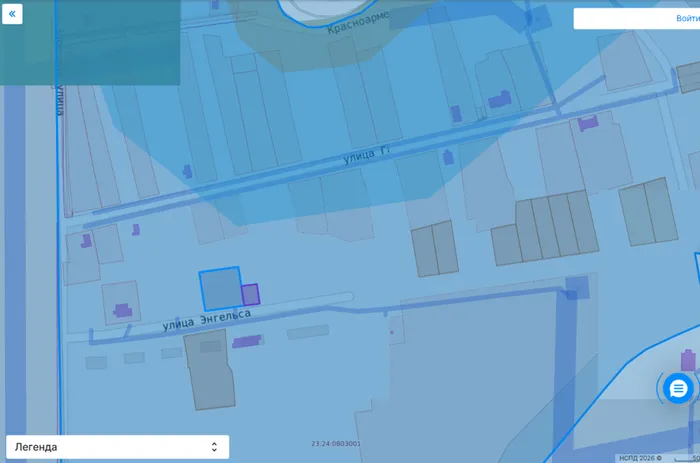700x463 pixels.
Task: Open the chat support bubble icon
Action: tap(678, 389)
